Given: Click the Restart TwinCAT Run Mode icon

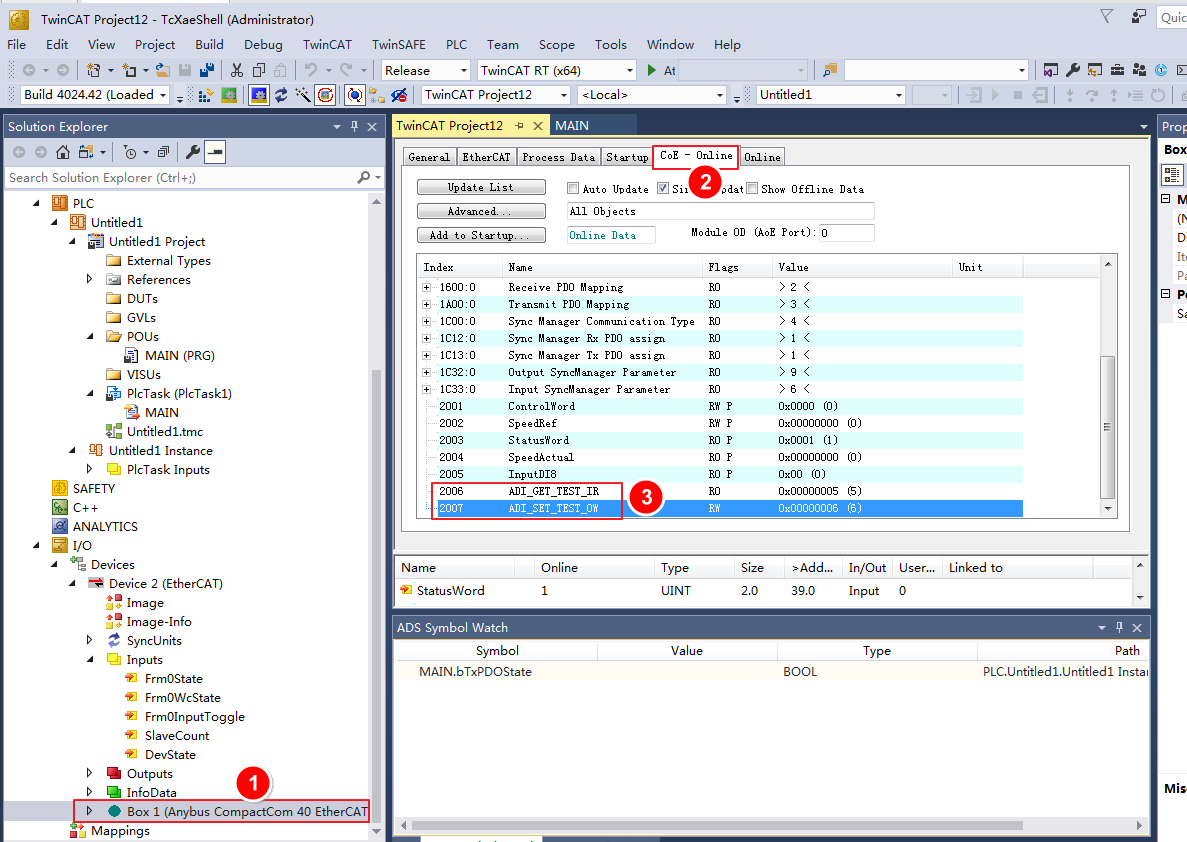Looking at the screenshot, I should tap(229, 95).
